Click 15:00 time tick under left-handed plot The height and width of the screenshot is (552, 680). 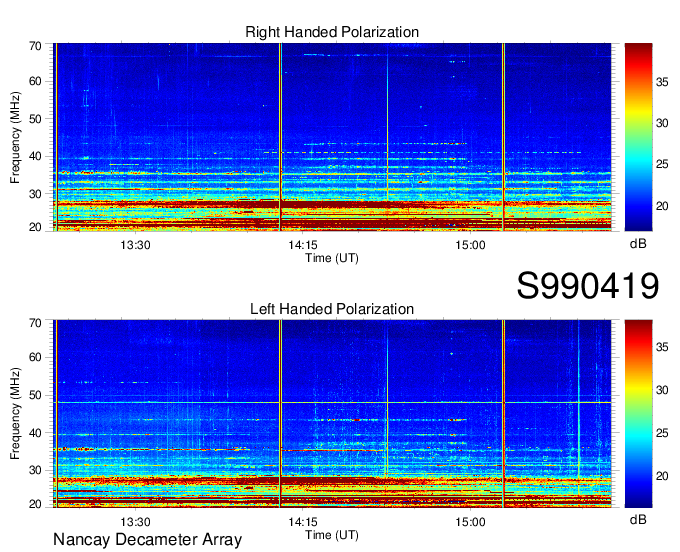click(470, 522)
